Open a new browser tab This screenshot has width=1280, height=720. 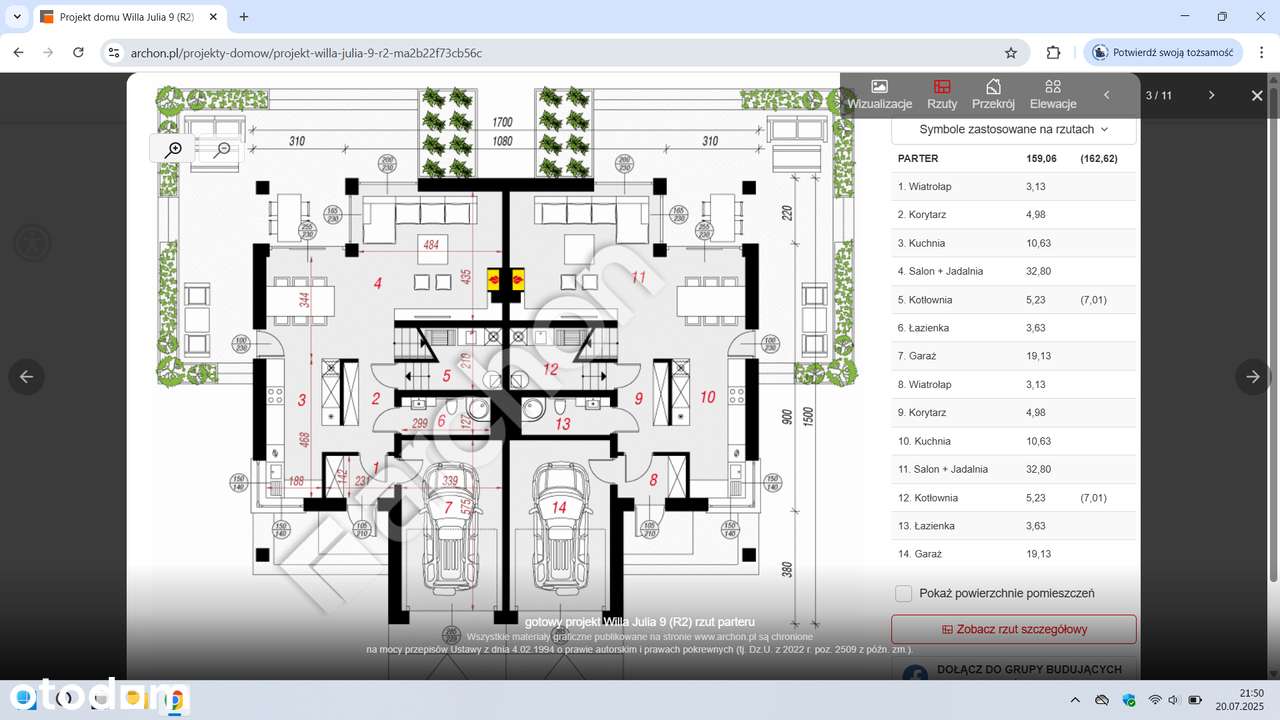(244, 17)
